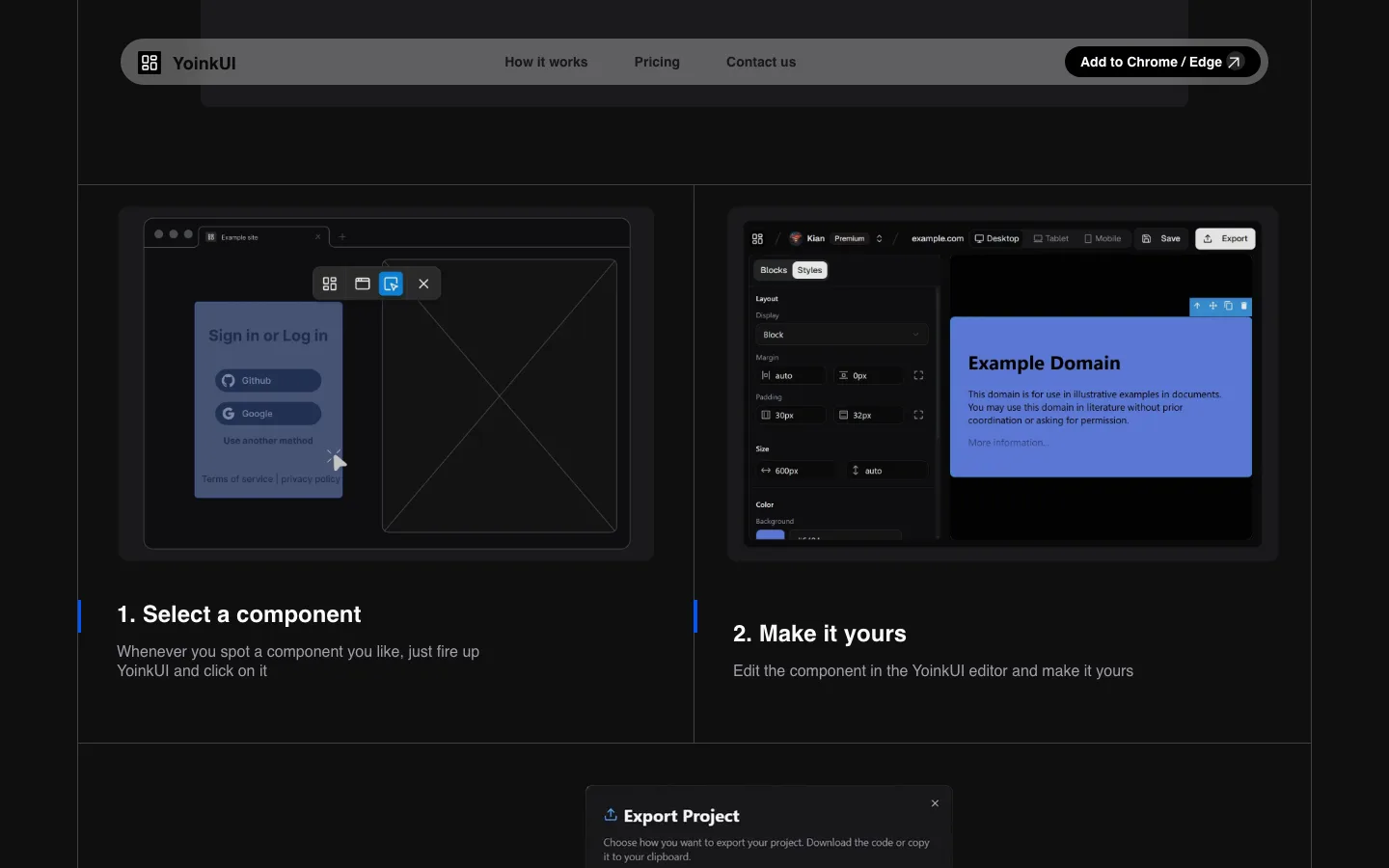Screen dimensions: 1389x868
Task: Click the trash icon on the selected block
Action: tap(1243, 306)
